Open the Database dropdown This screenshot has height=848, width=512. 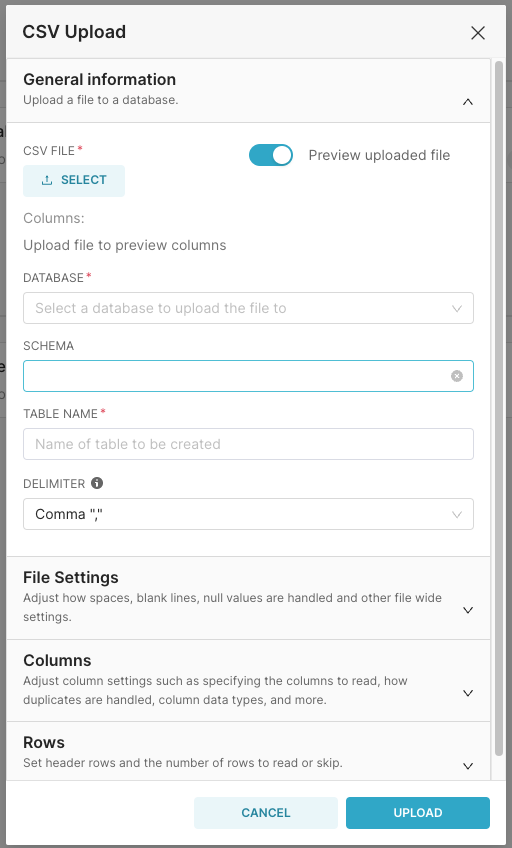(248, 308)
